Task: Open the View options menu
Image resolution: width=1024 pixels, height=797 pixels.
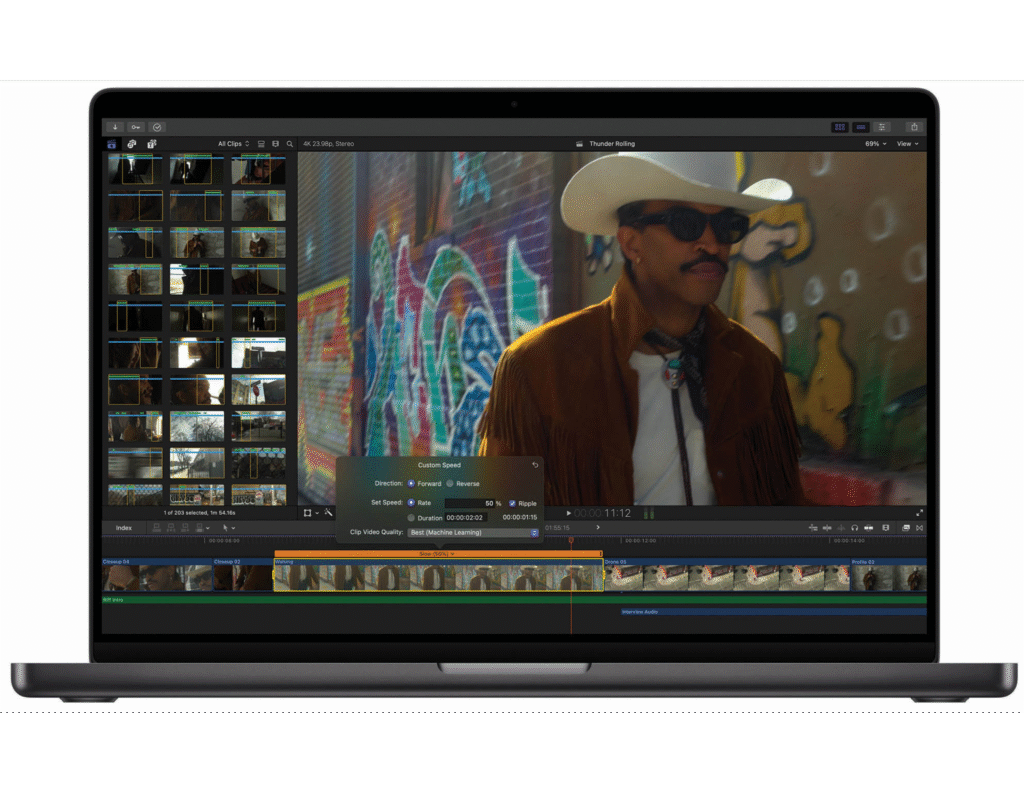Action: point(907,144)
